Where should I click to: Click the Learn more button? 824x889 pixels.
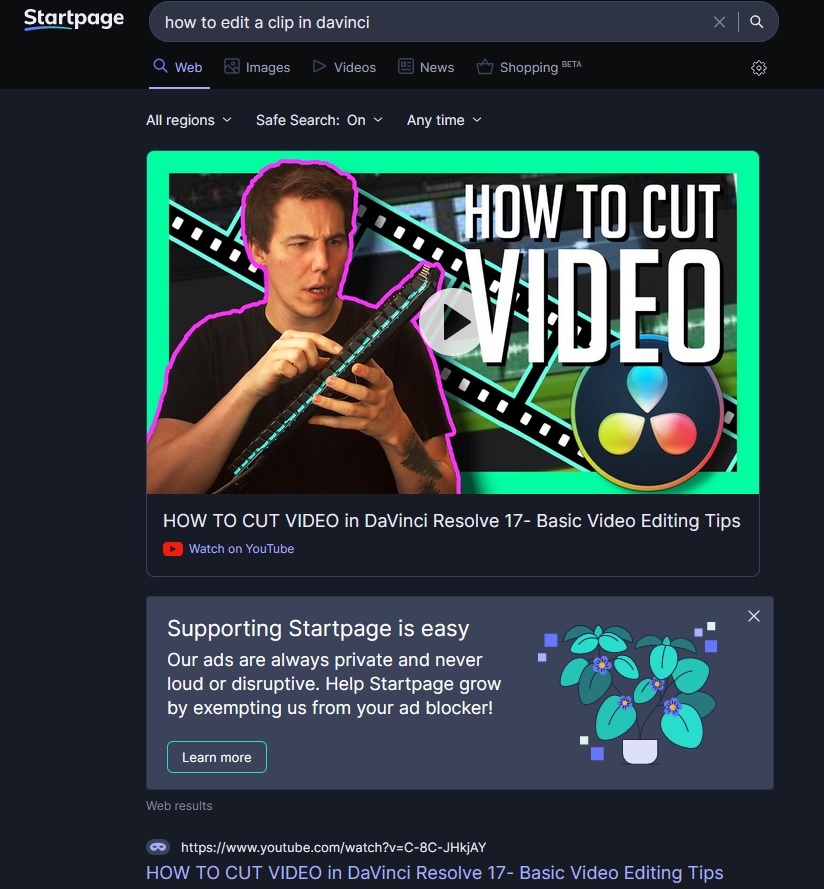pyautogui.click(x=216, y=757)
